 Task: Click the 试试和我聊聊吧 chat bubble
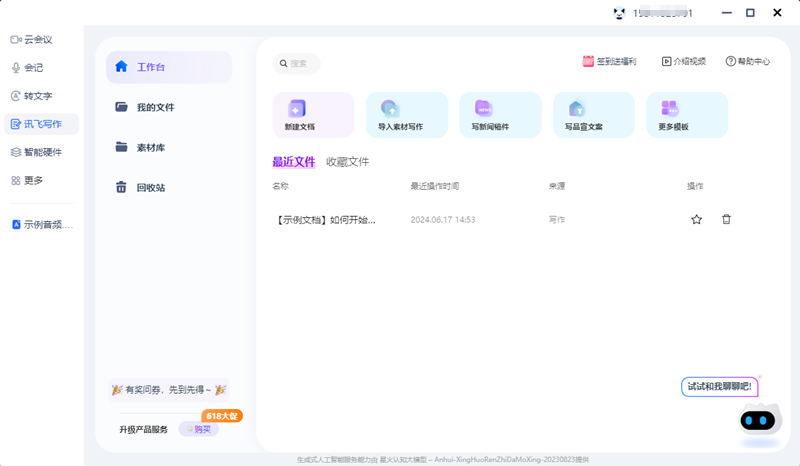(719, 386)
